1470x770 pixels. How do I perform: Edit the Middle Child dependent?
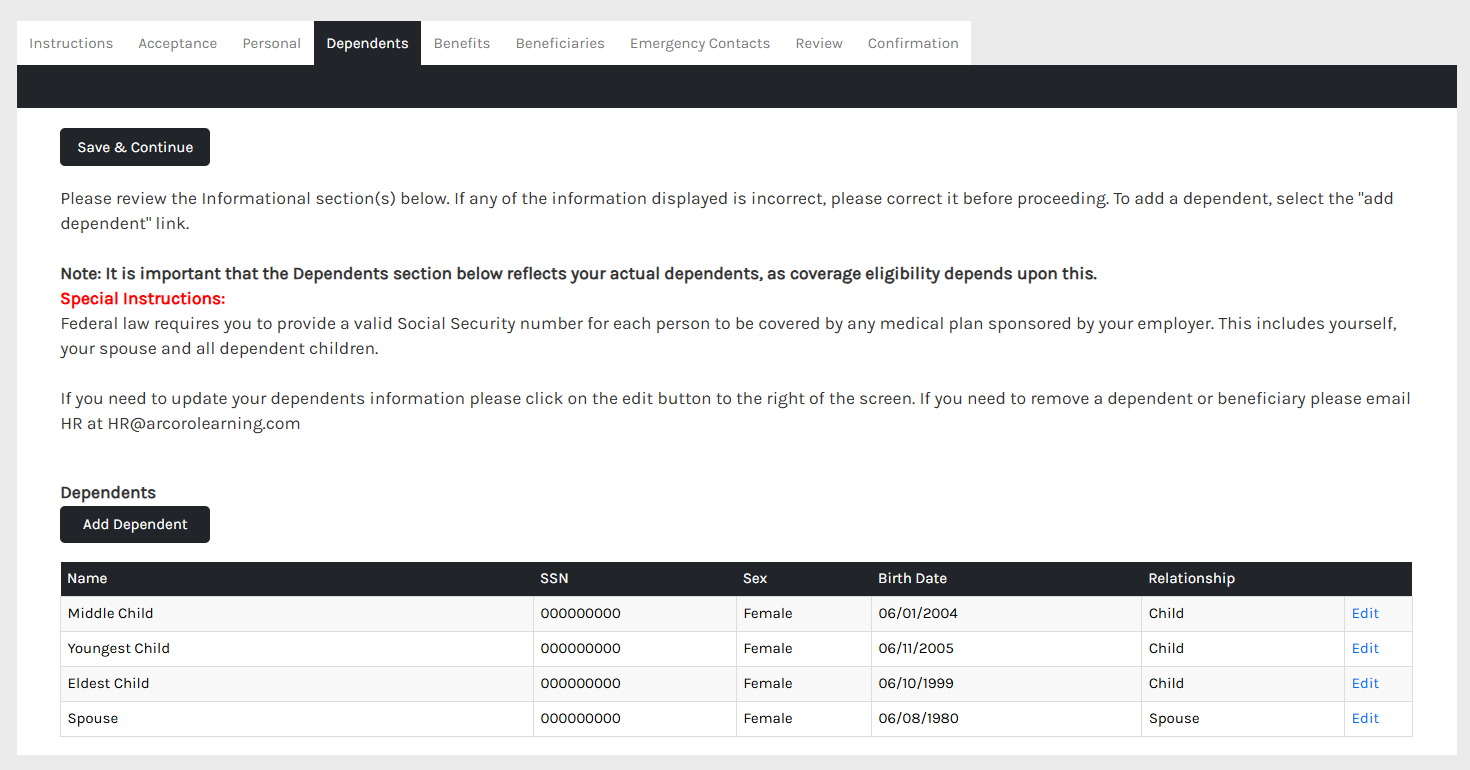tap(1365, 613)
